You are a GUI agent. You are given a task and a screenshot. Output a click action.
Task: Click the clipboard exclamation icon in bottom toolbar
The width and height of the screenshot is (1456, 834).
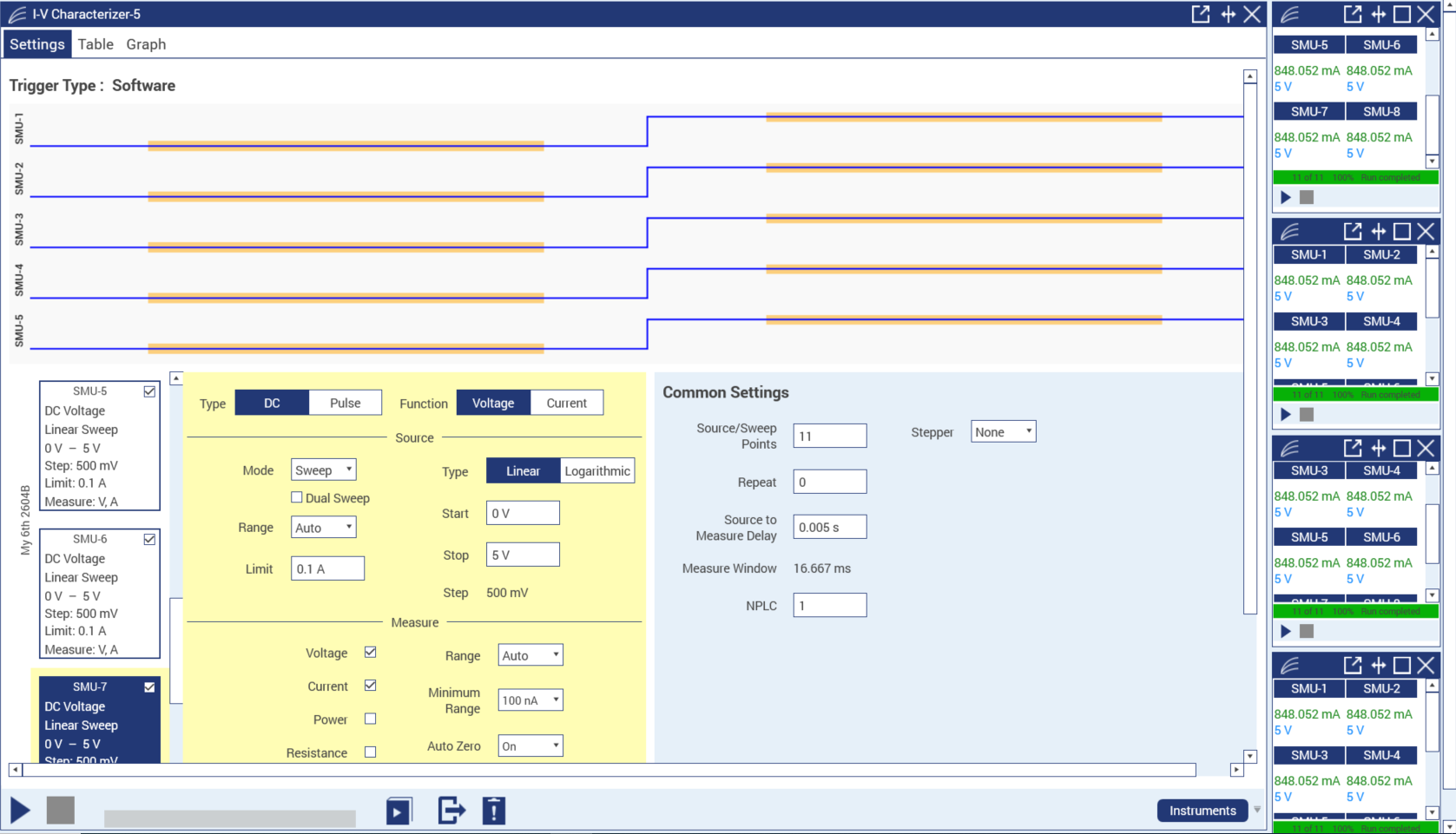click(493, 811)
